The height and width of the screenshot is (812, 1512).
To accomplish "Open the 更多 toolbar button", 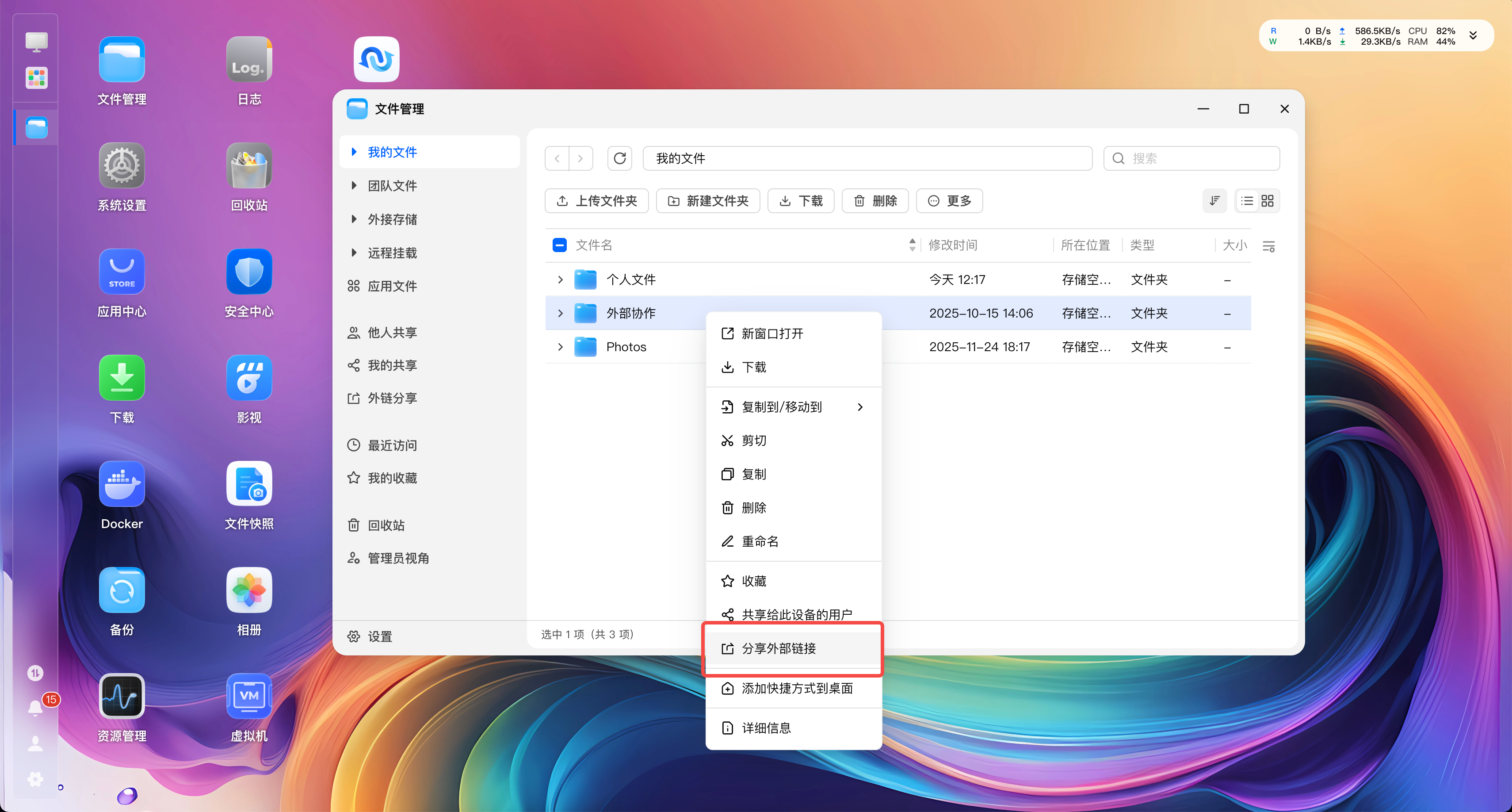I will click(x=949, y=201).
